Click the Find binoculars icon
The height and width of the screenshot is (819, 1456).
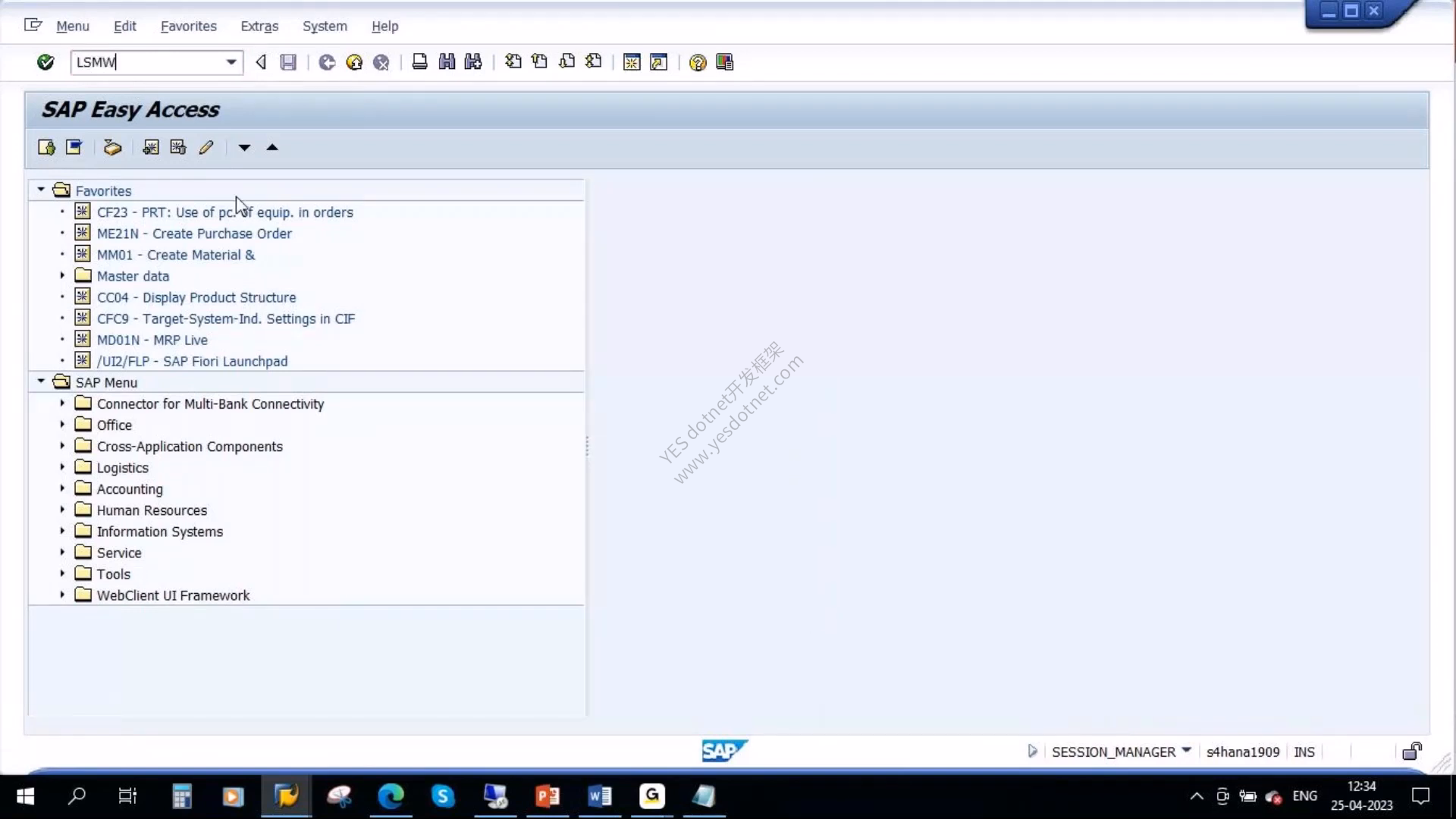click(x=447, y=62)
